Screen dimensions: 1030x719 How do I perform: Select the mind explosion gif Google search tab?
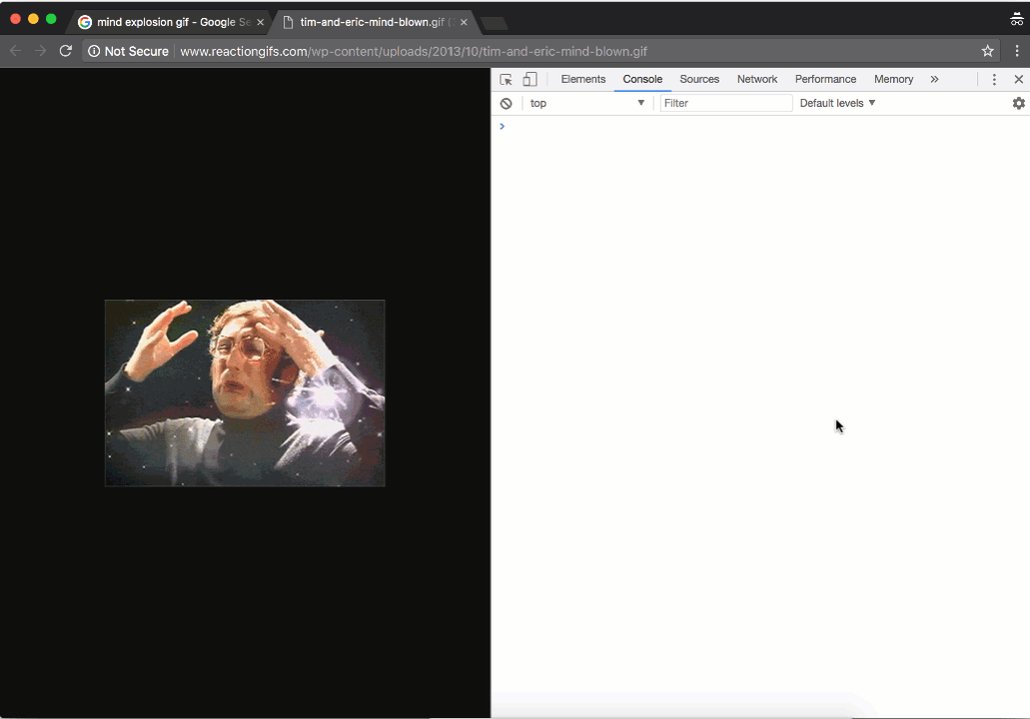pos(165,21)
